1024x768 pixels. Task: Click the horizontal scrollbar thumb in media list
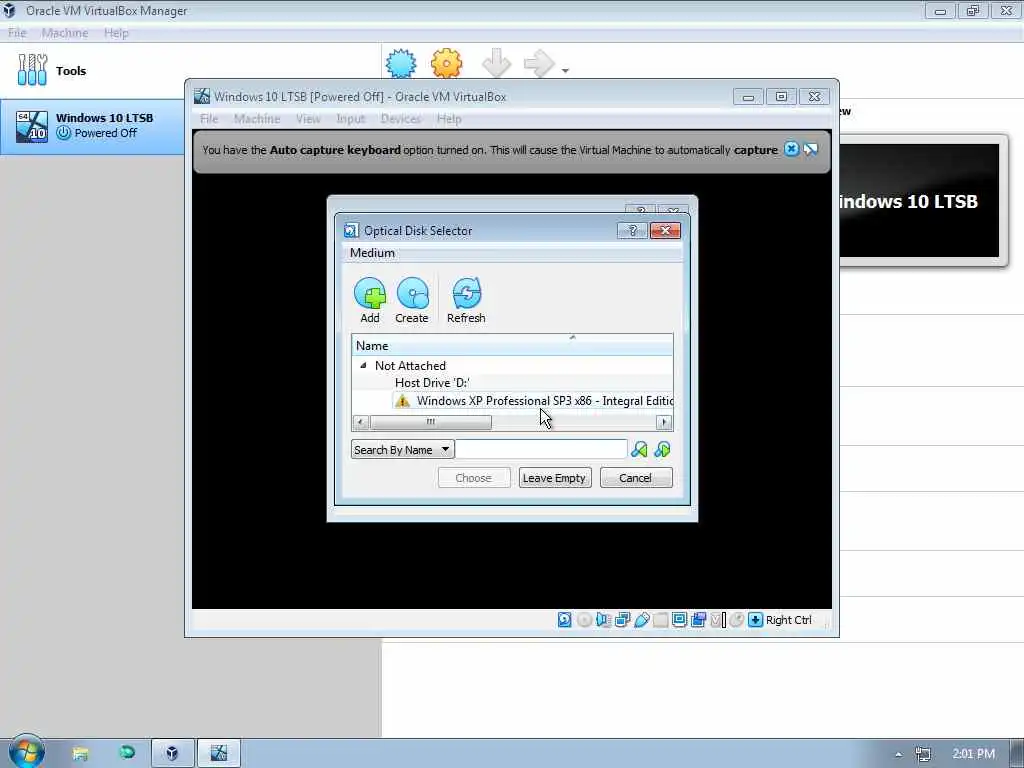430,422
